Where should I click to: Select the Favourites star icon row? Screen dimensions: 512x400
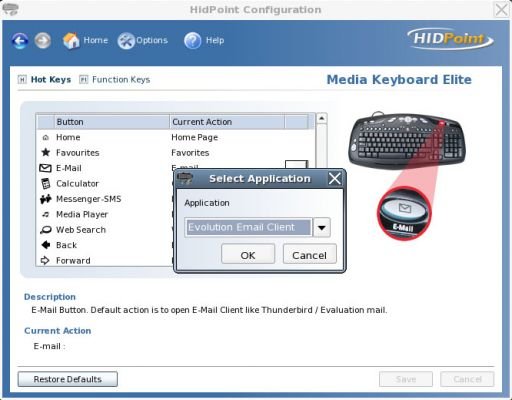coord(104,153)
